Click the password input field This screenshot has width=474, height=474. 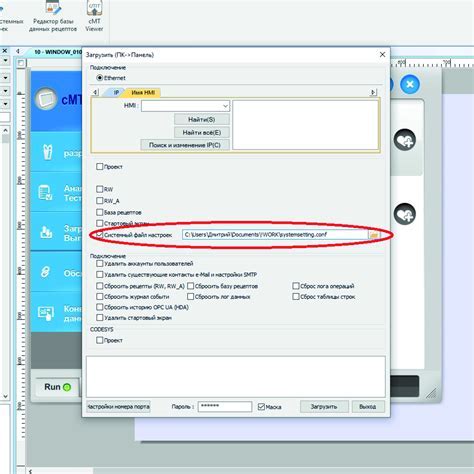coord(225,407)
